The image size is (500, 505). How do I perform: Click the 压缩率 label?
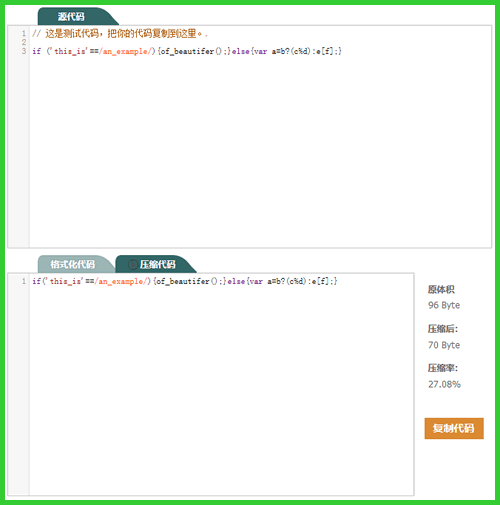point(443,368)
